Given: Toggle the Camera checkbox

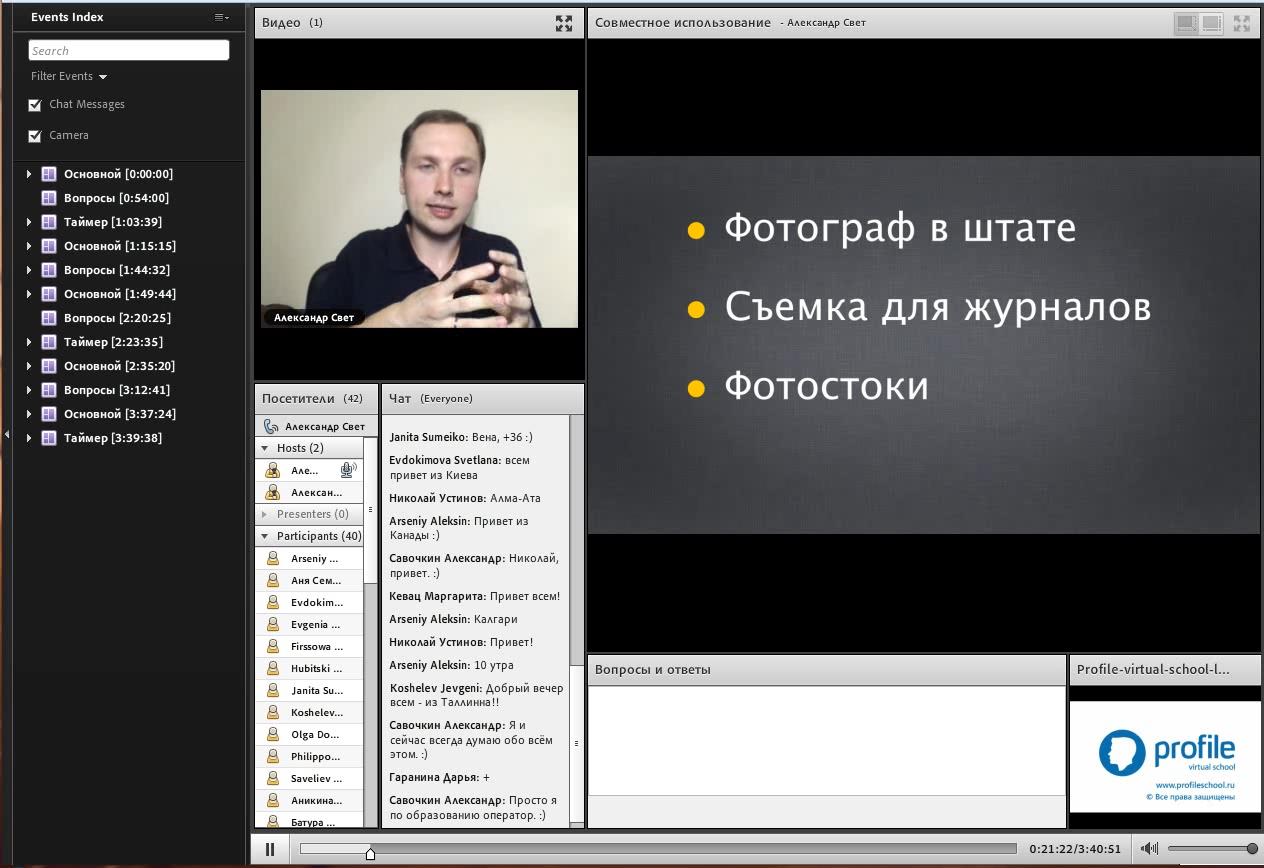Looking at the screenshot, I should [35, 136].
